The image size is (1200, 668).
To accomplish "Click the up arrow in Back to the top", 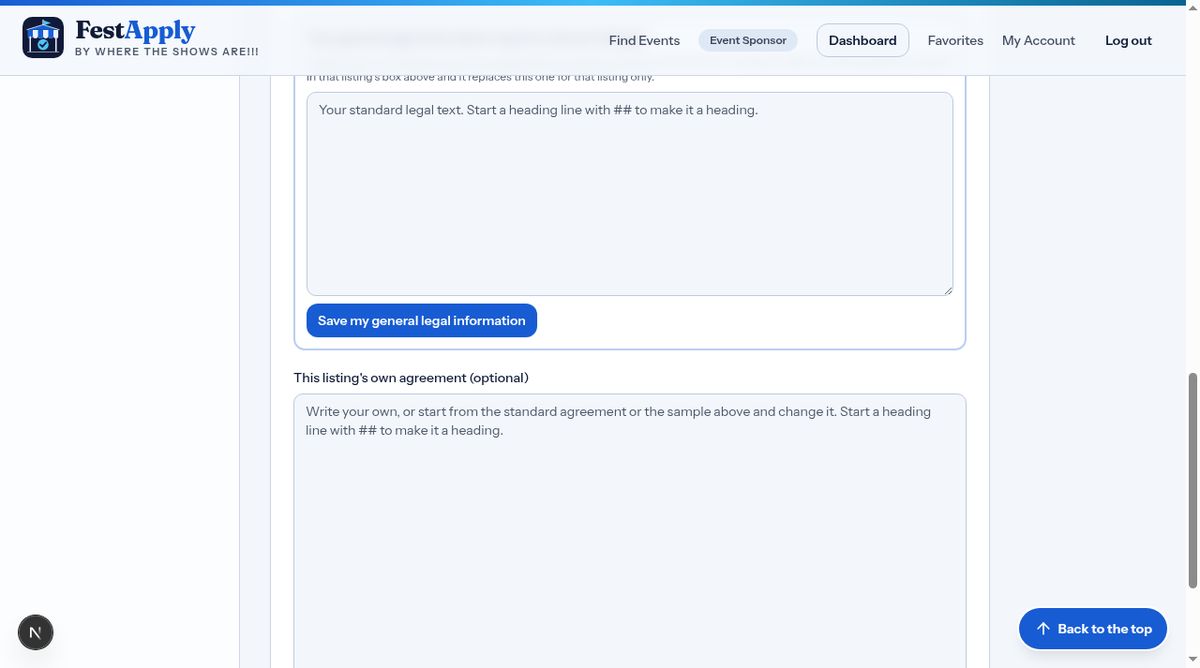I will 1043,629.
